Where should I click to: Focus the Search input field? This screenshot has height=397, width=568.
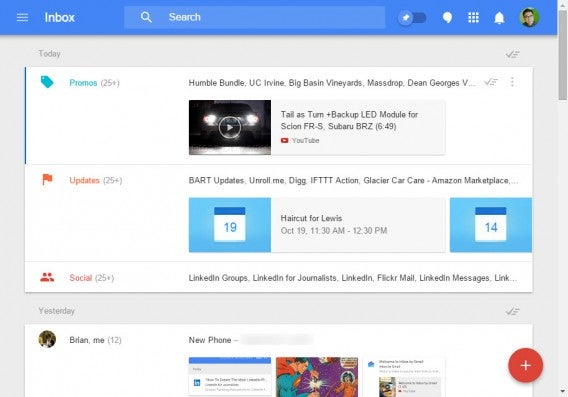(254, 17)
